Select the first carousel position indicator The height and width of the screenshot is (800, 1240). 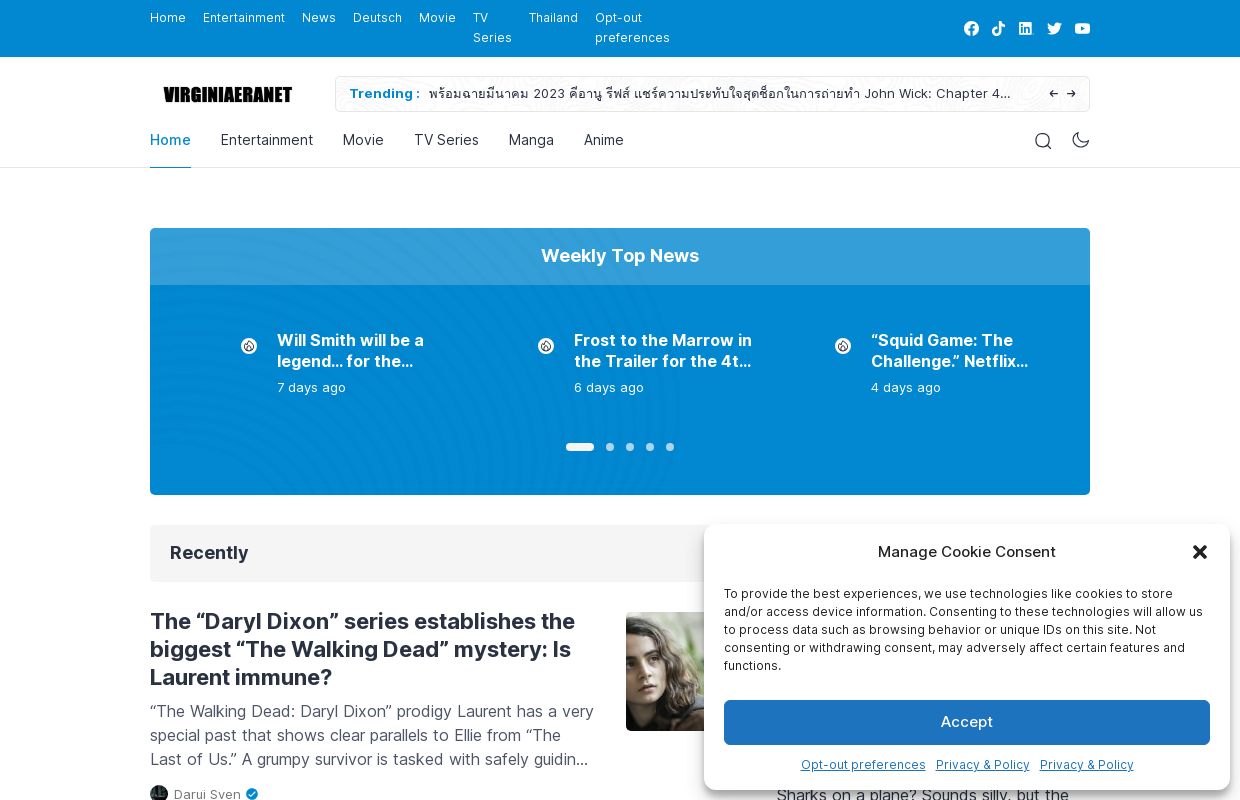[580, 447]
